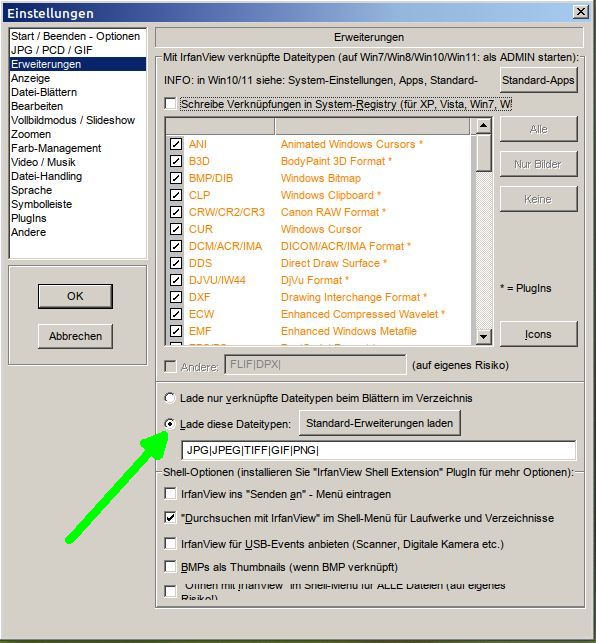The width and height of the screenshot is (596, 643).
Task: Select Lade diese Dateitypen radio button
Action: [169, 424]
